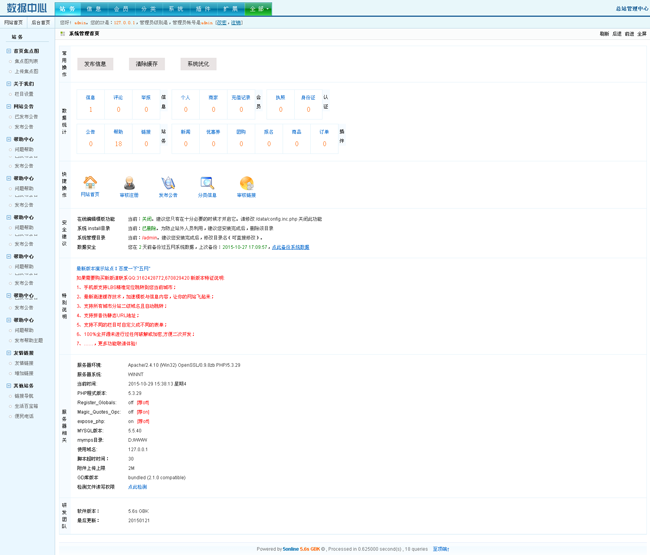Open 后台首页 tab below the logo
The width and height of the screenshot is (650, 555).
41,22
